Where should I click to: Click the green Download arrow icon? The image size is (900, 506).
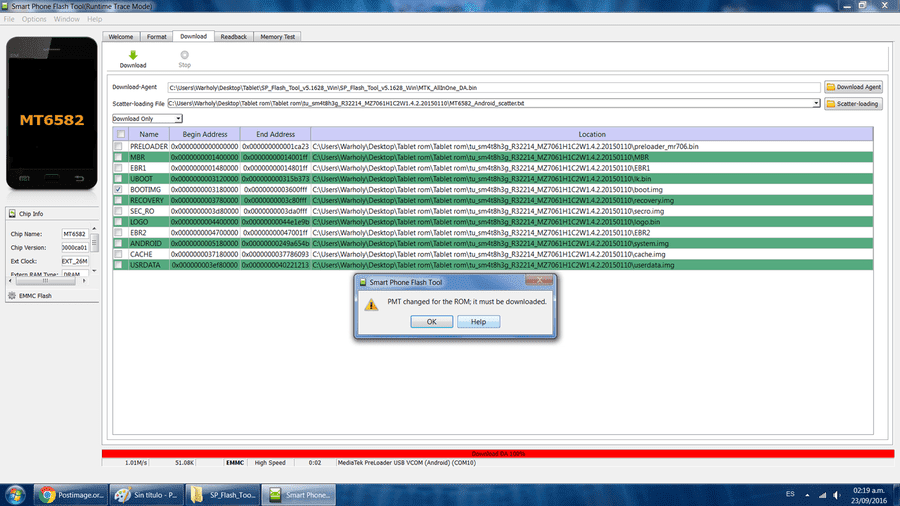coord(133,55)
